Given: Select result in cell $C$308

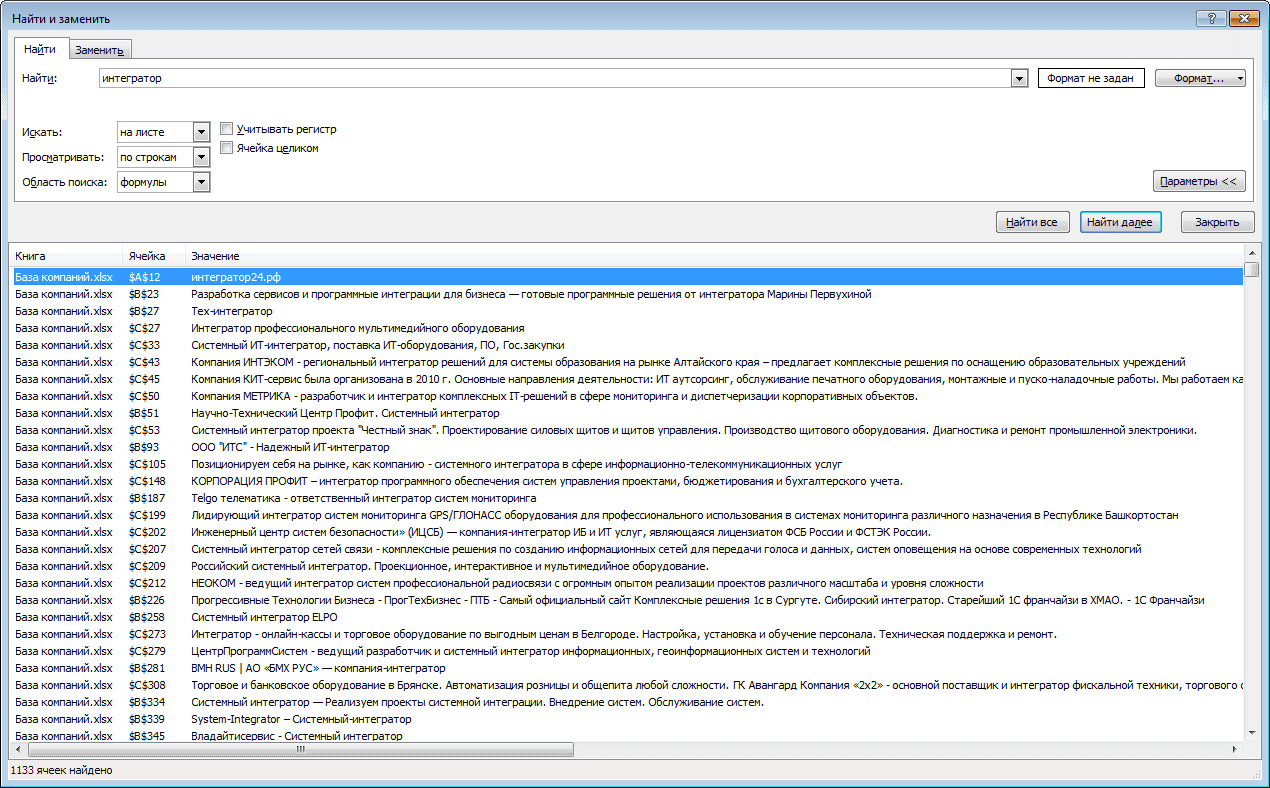Looking at the screenshot, I should [626, 685].
